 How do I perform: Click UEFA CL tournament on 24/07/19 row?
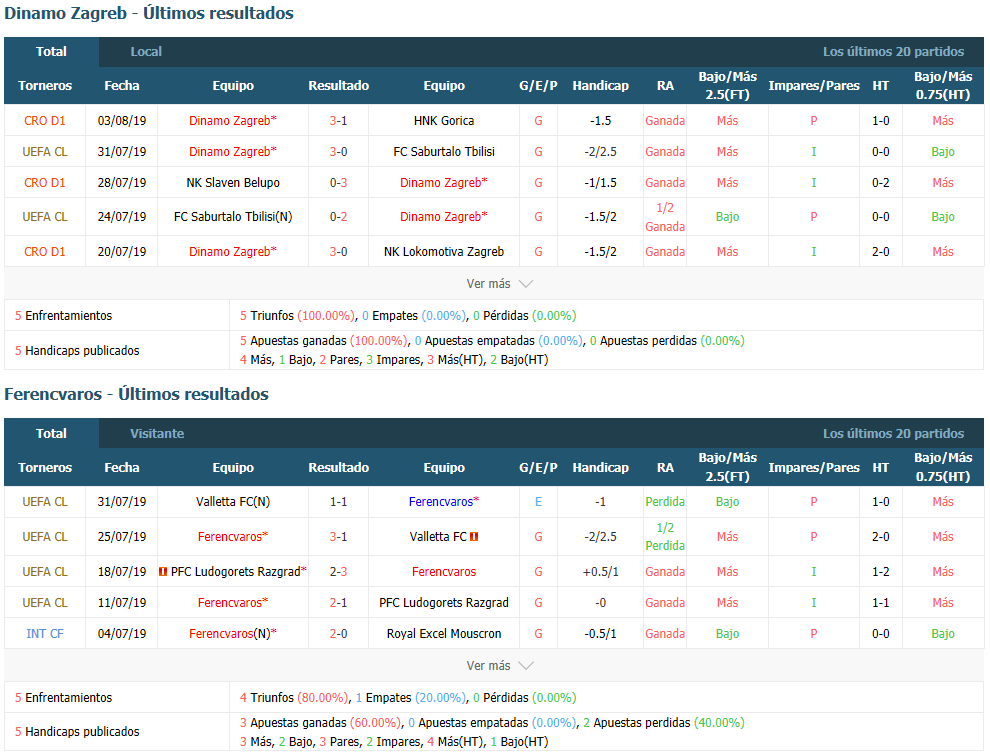click(x=45, y=217)
